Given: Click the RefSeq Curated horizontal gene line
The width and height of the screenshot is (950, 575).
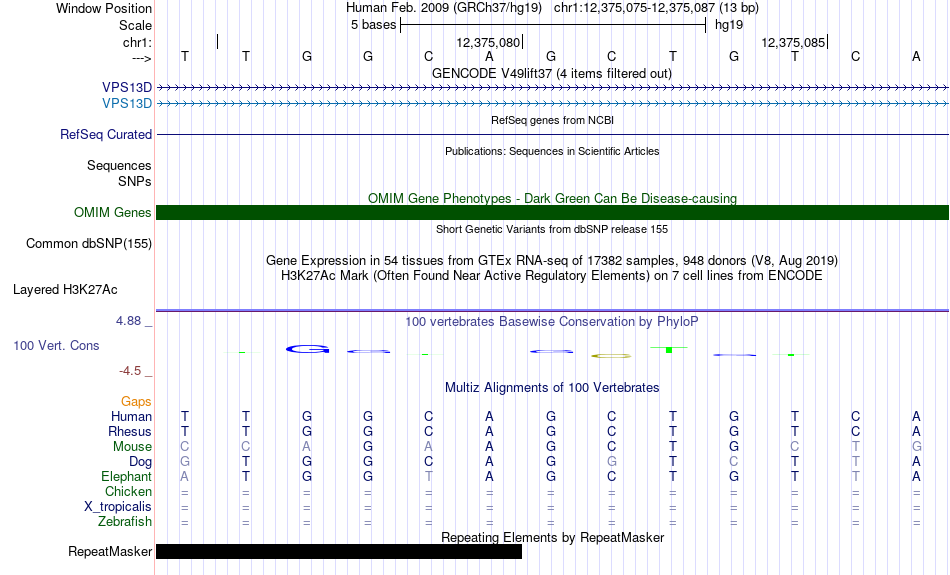Looking at the screenshot, I should point(552,135).
